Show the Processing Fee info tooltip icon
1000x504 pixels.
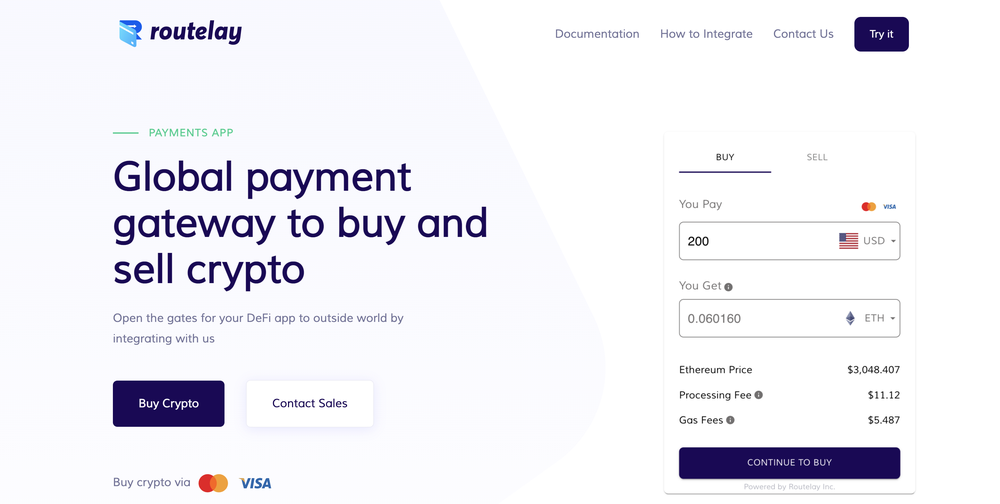pos(759,395)
